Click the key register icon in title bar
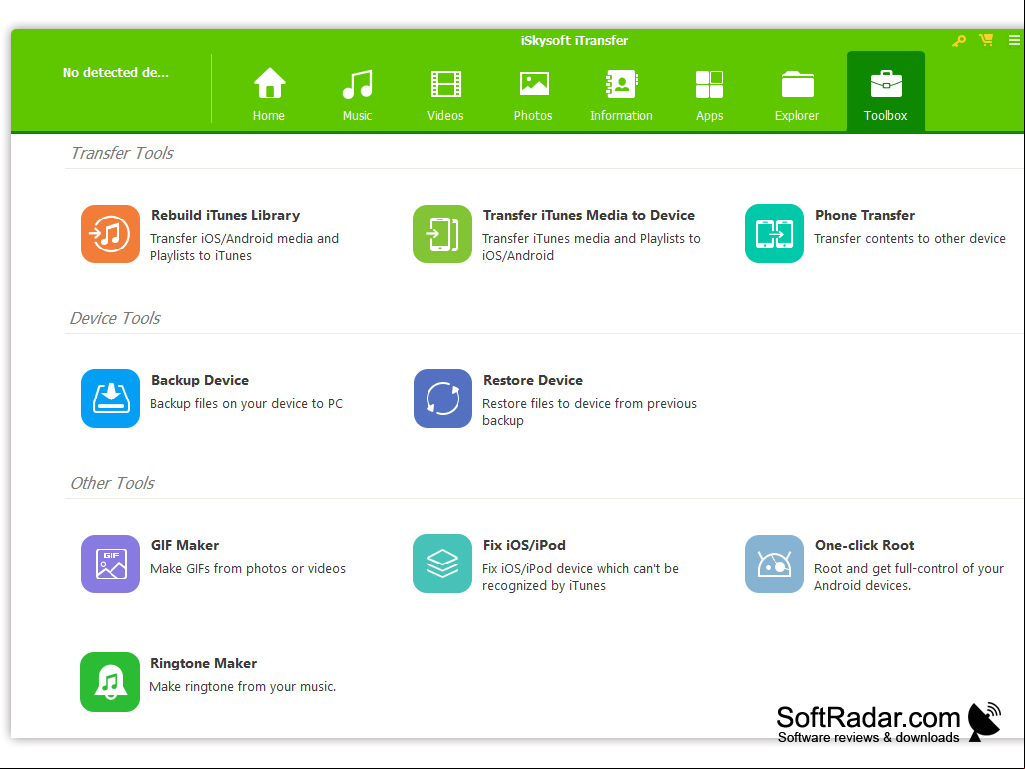 click(x=959, y=41)
